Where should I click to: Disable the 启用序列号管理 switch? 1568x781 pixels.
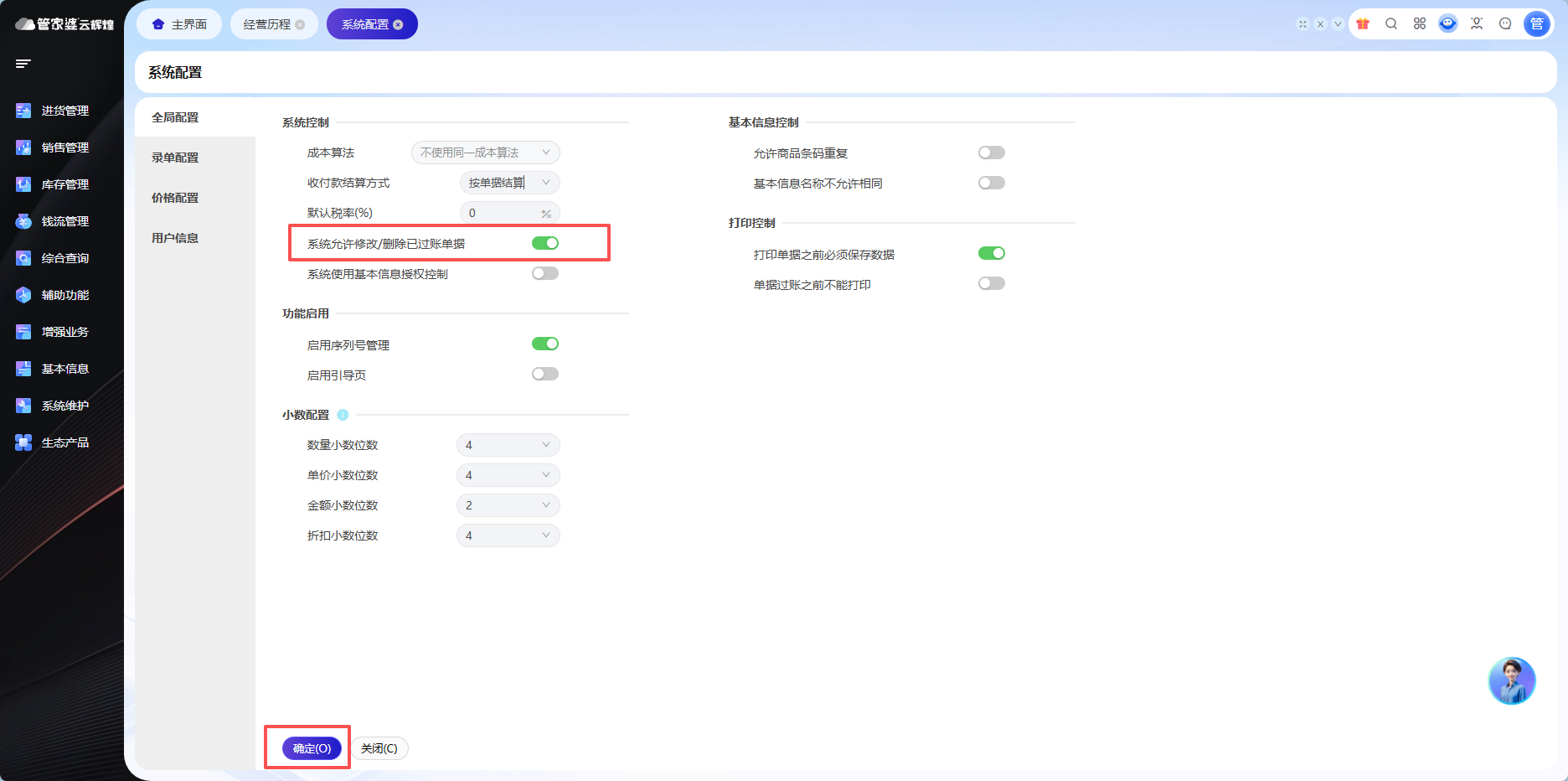click(x=545, y=344)
